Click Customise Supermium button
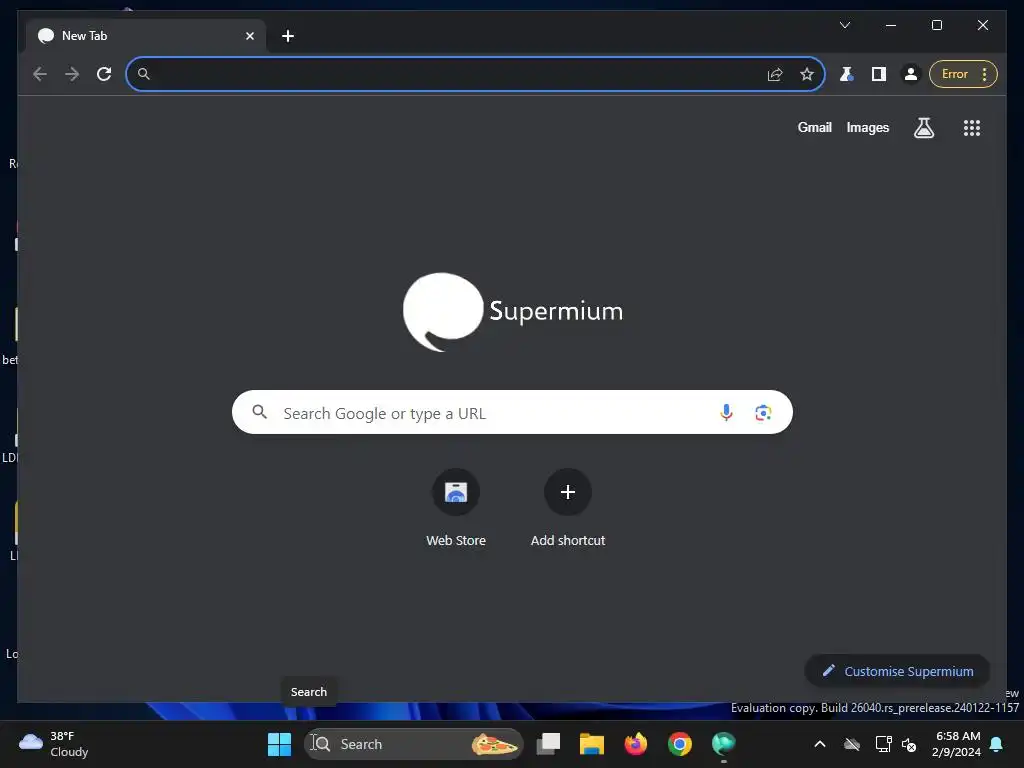1024x768 pixels. [897, 671]
